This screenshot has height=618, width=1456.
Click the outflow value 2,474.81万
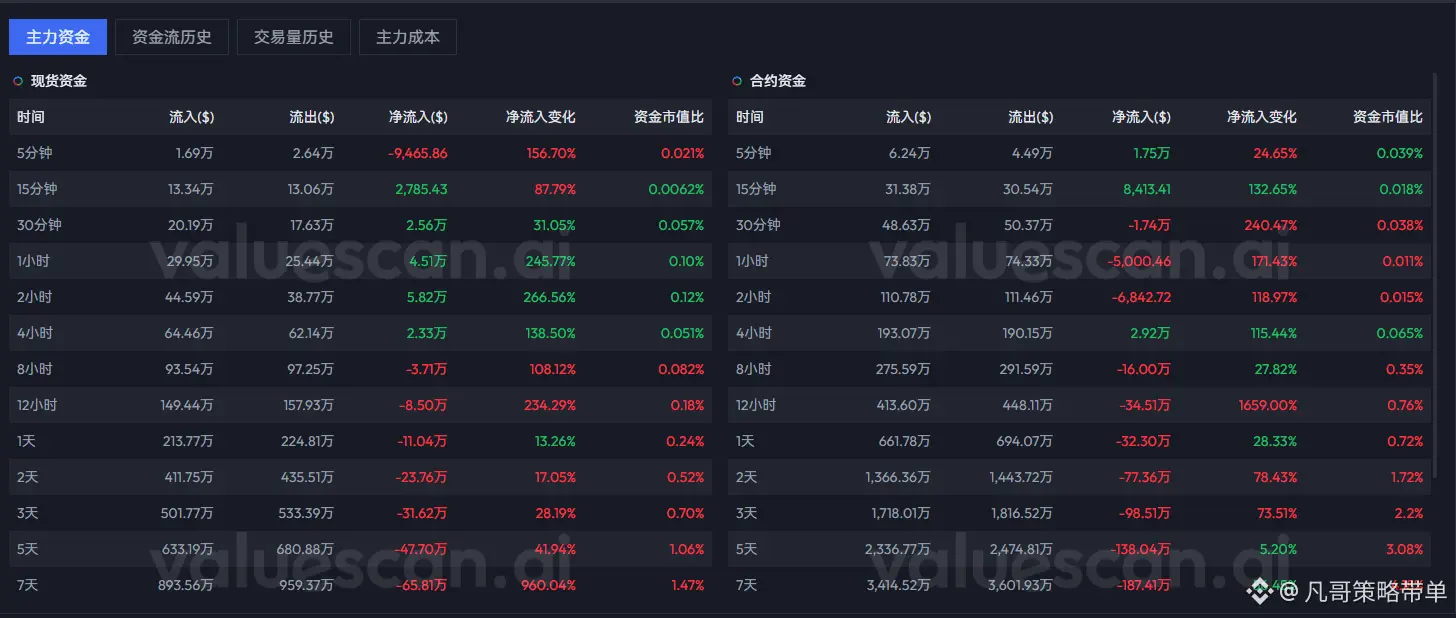coord(1020,549)
